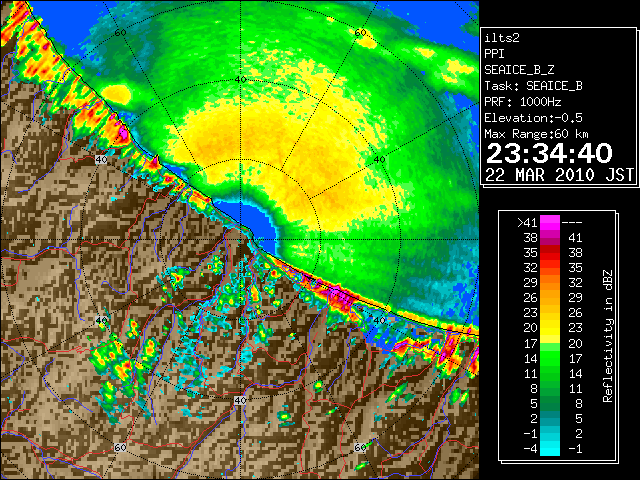Click the "-4" legend value

530,449
